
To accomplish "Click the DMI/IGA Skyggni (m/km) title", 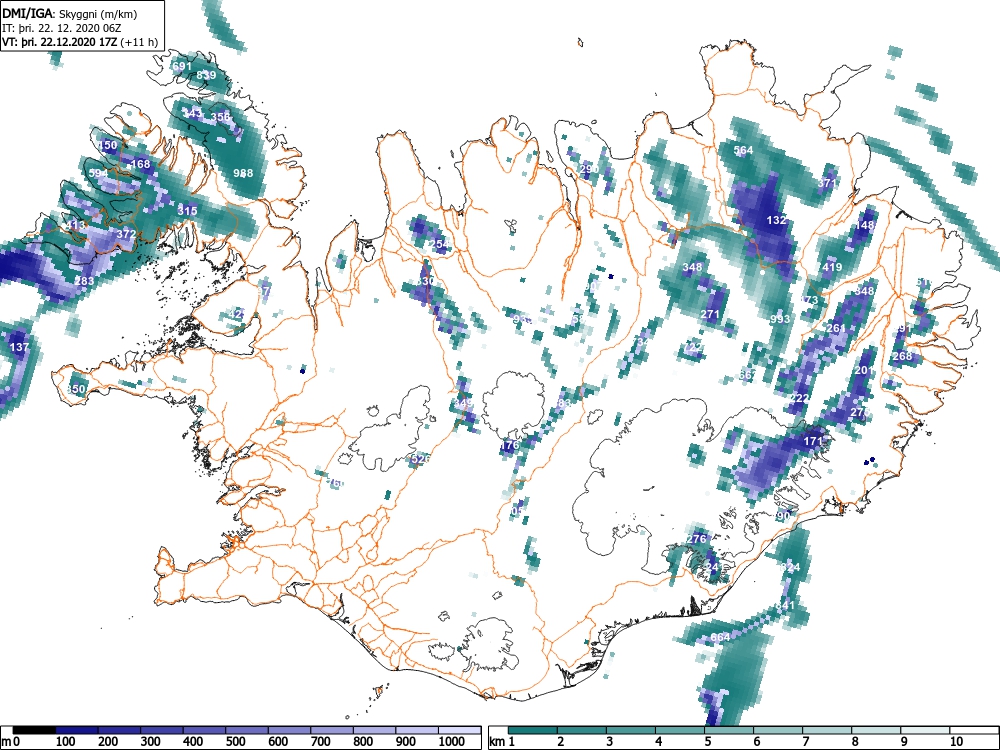I will click(x=70, y=13).
